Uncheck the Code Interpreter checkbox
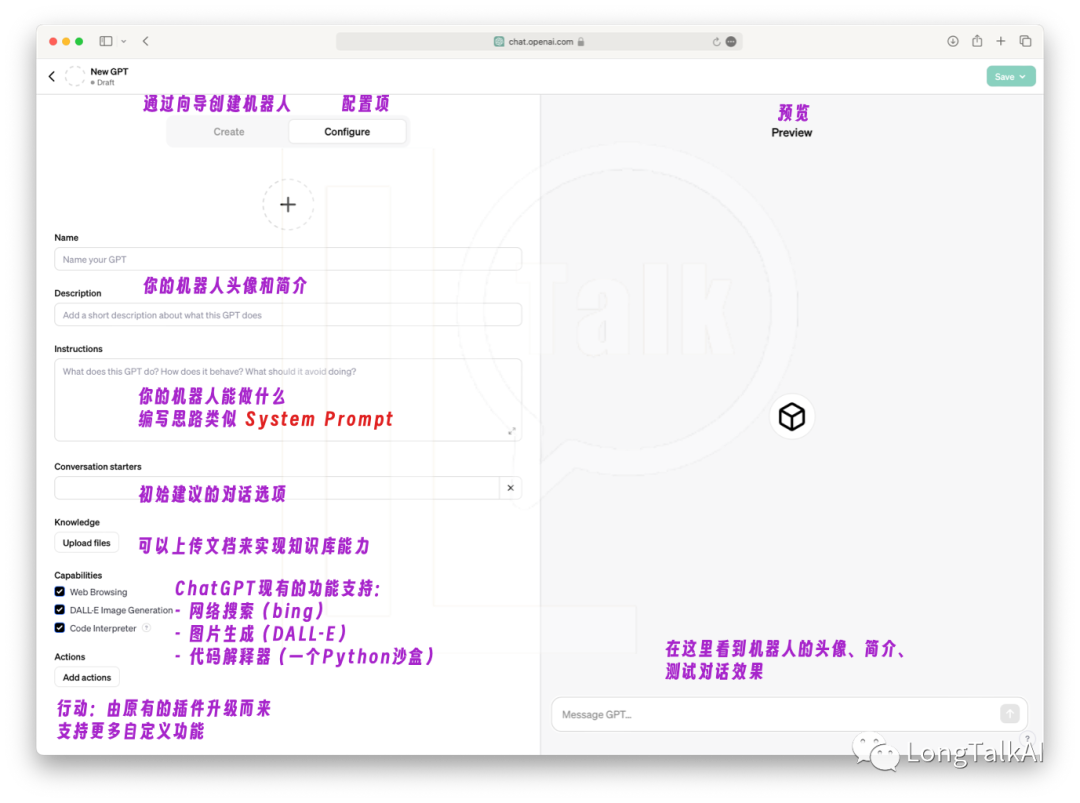This screenshot has height=803, width=1080. [60, 628]
